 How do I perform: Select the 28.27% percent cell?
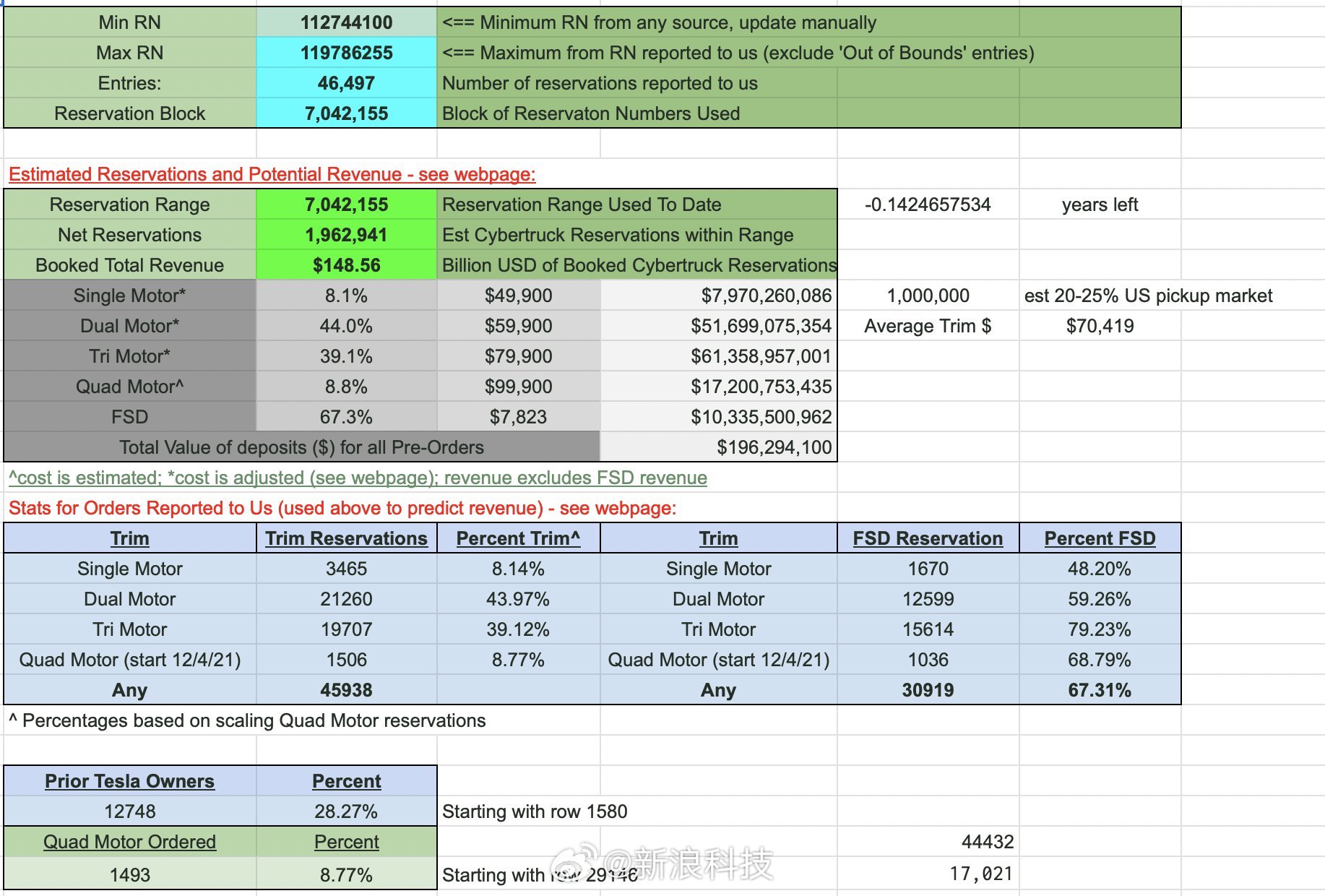point(346,811)
